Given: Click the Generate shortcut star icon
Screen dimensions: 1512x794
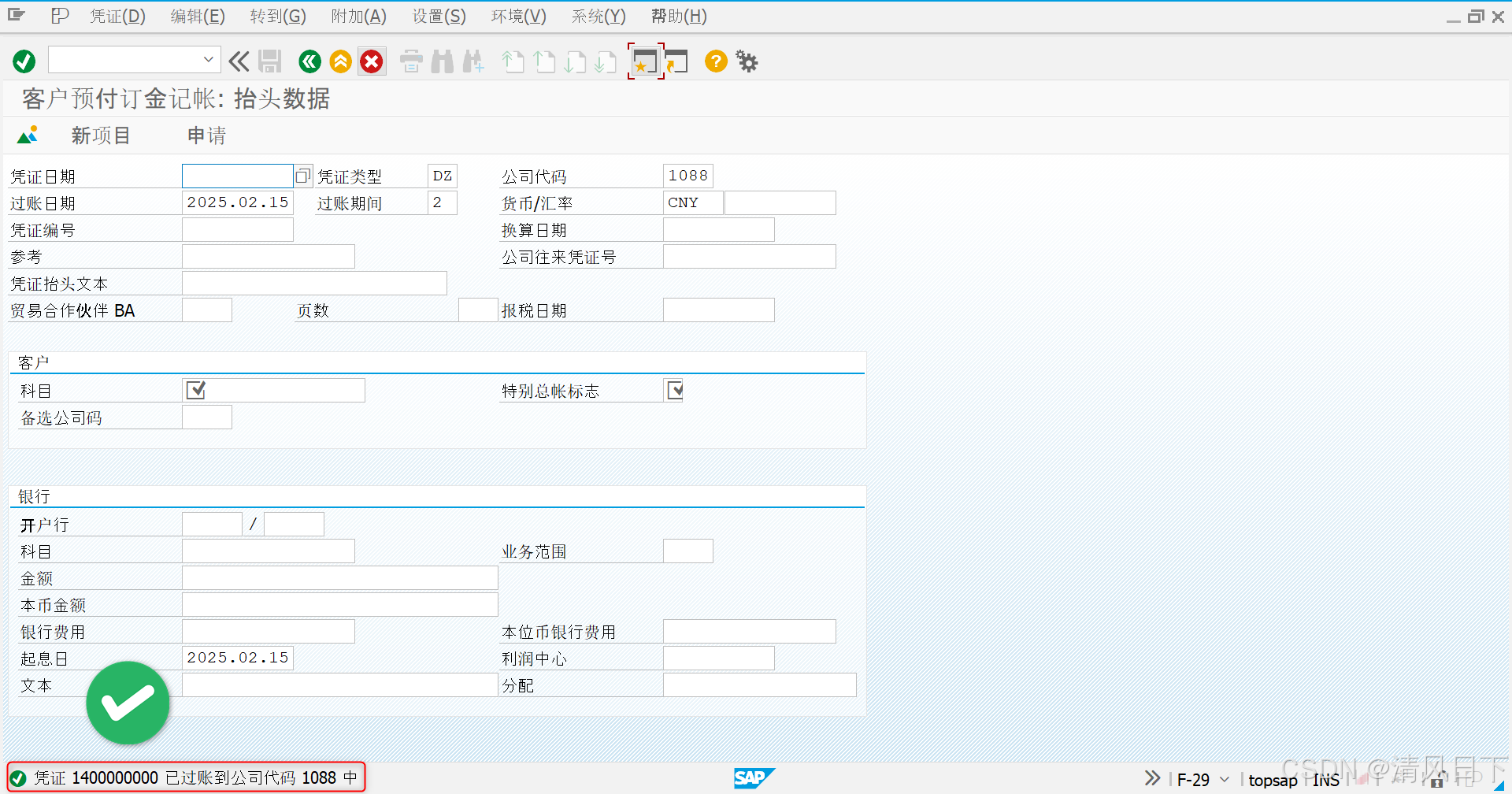Looking at the screenshot, I should pyautogui.click(x=644, y=61).
